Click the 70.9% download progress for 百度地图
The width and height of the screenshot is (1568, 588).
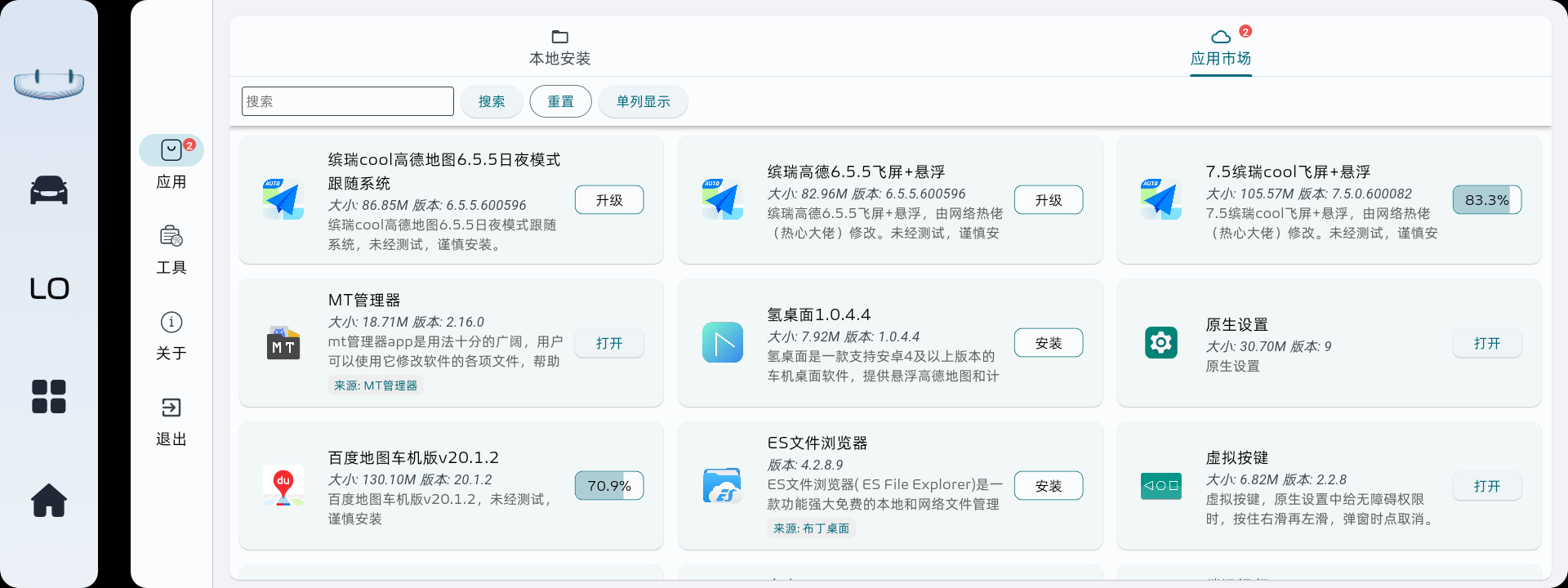609,486
